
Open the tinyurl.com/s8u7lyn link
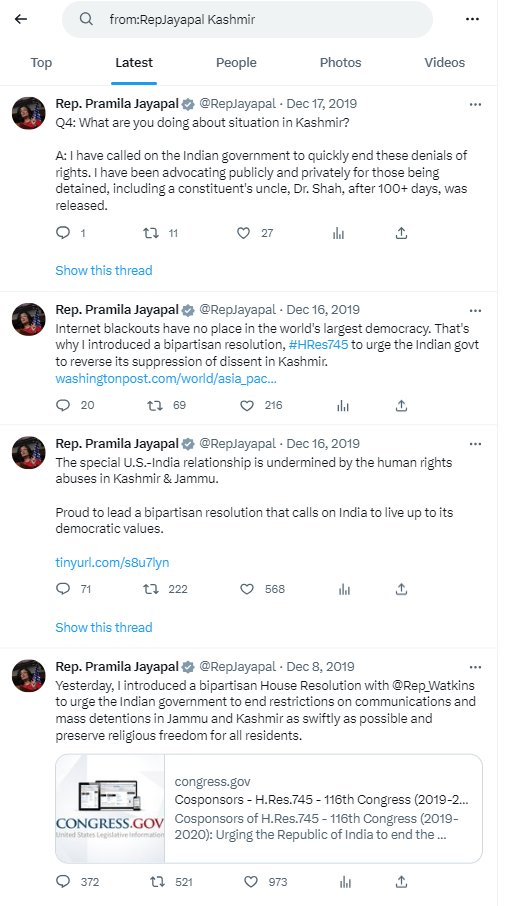coord(112,562)
